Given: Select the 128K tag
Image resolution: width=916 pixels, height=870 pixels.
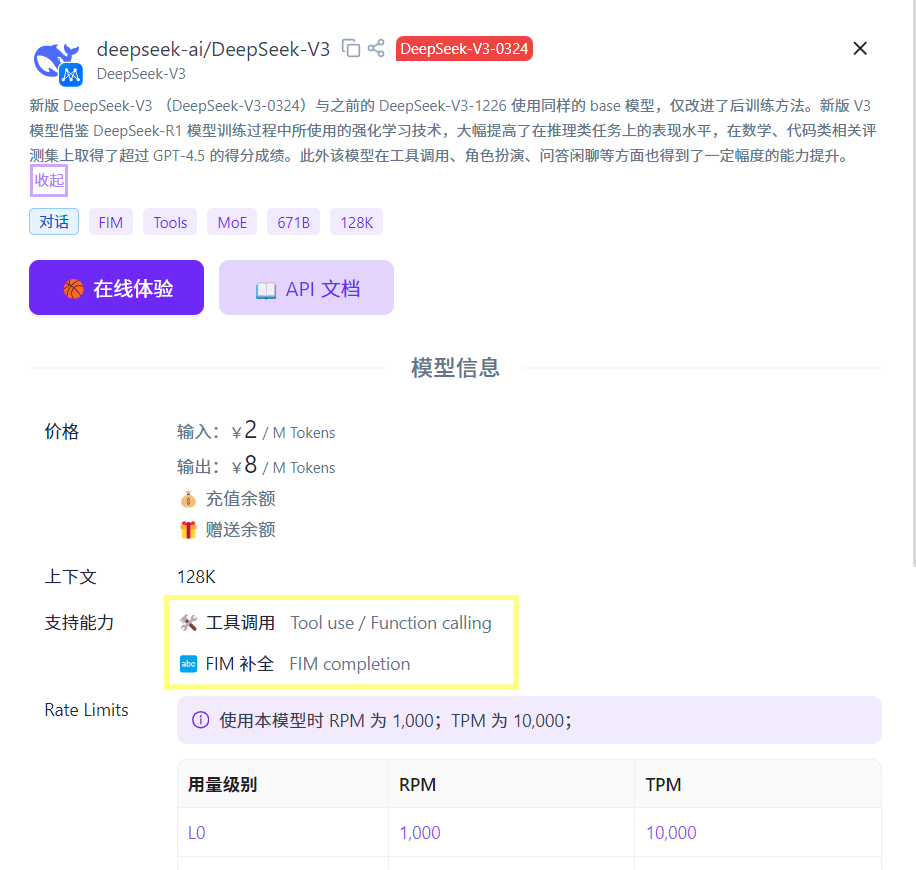Looking at the screenshot, I should pos(356,222).
